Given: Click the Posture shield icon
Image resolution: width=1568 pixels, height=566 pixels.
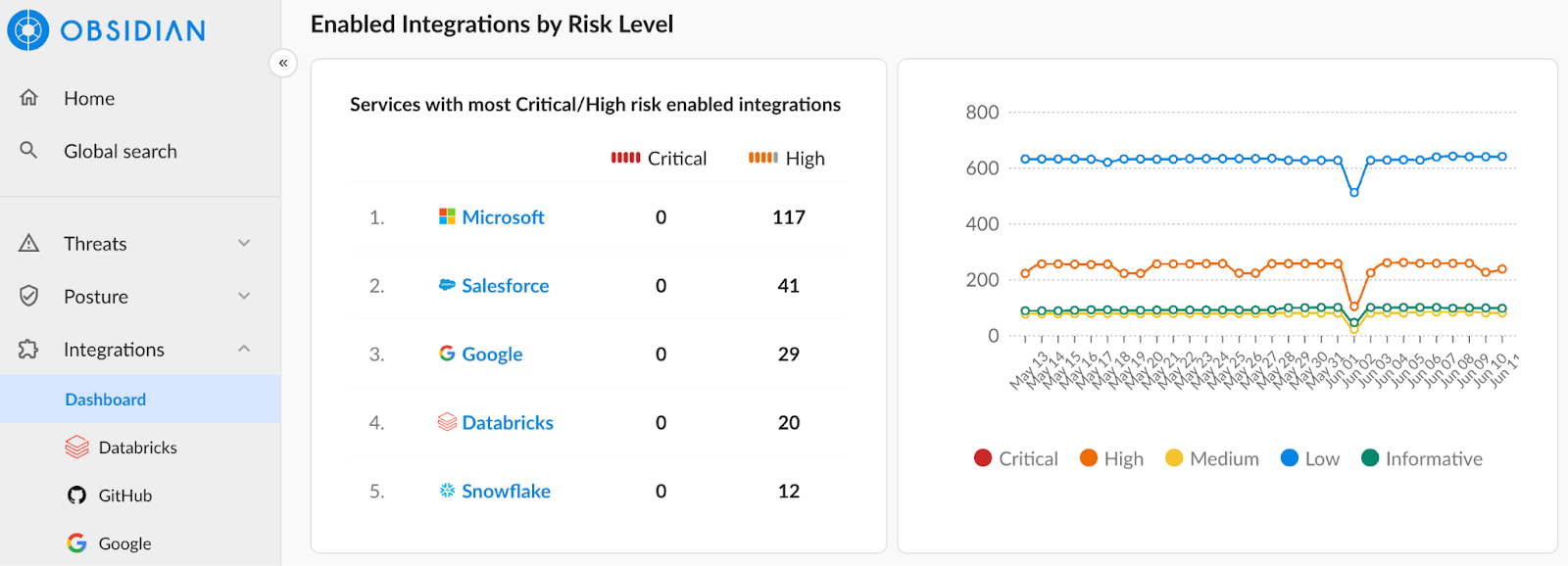Looking at the screenshot, I should pos(29,296).
